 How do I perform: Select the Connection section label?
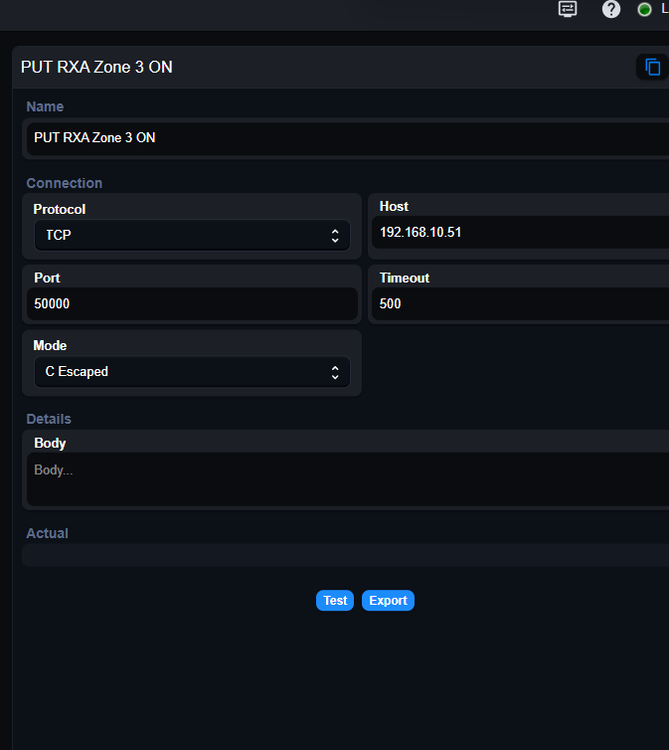pos(64,183)
